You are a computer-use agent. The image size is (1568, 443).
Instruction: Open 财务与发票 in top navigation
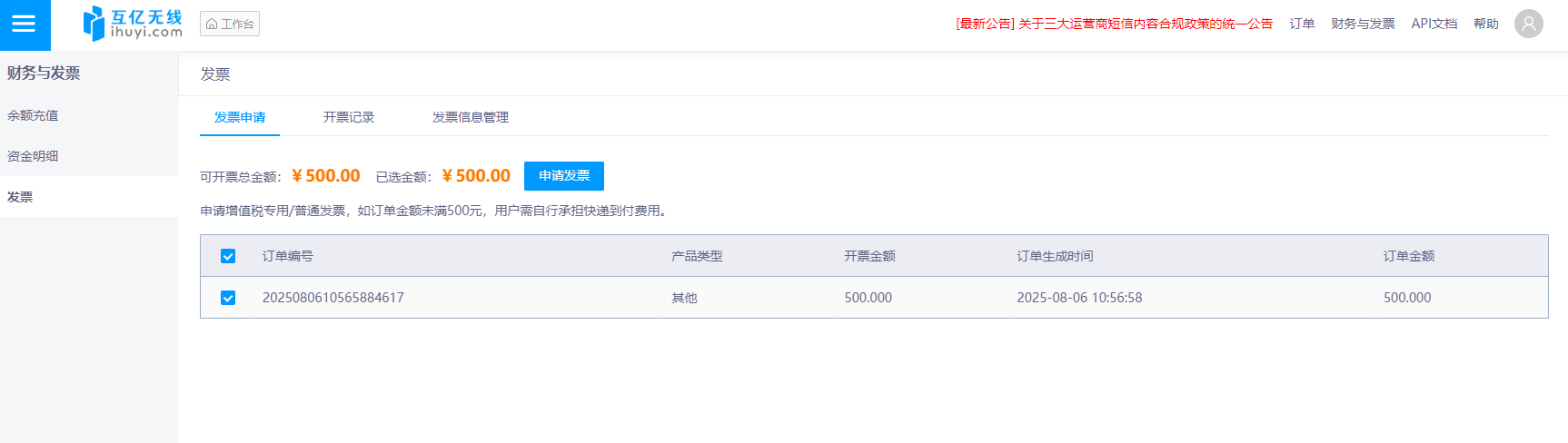pyautogui.click(x=1363, y=24)
